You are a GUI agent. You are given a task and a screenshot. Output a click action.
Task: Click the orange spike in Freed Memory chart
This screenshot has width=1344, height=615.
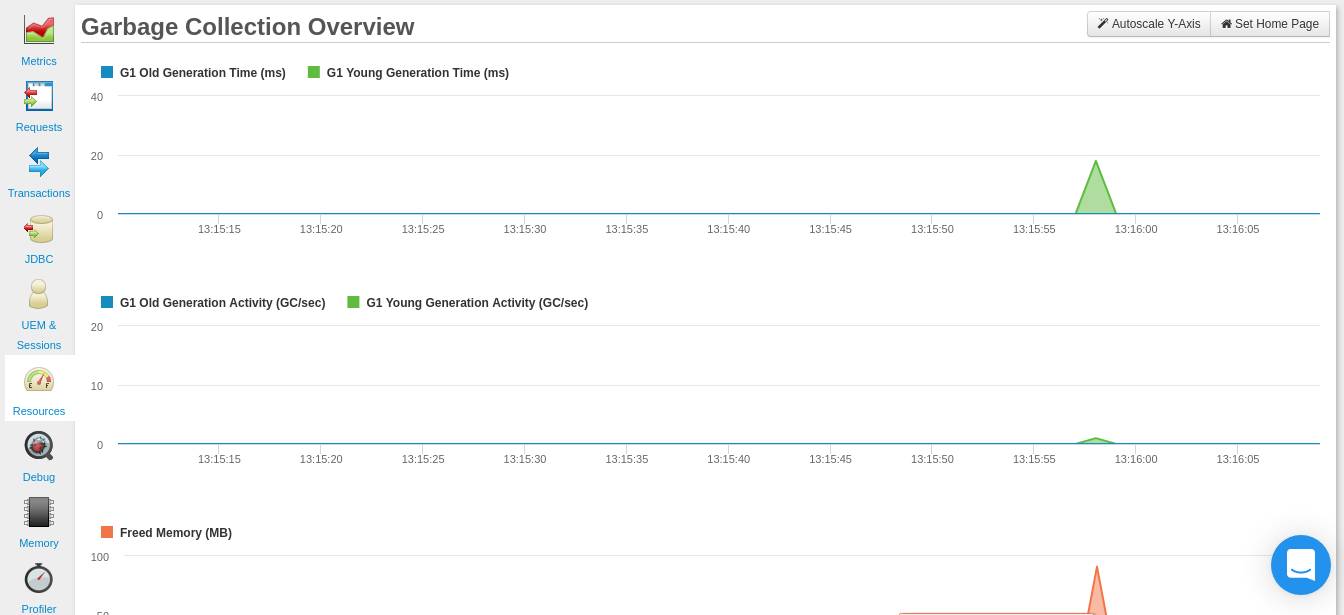(x=1097, y=595)
